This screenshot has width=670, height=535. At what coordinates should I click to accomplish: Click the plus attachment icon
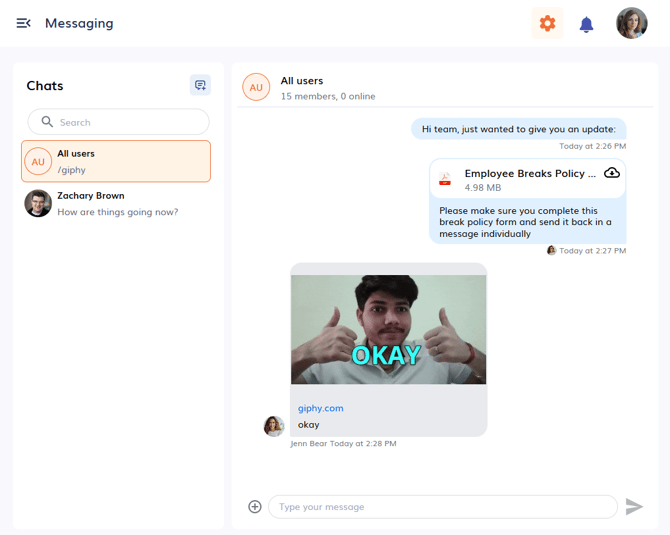coord(255,506)
